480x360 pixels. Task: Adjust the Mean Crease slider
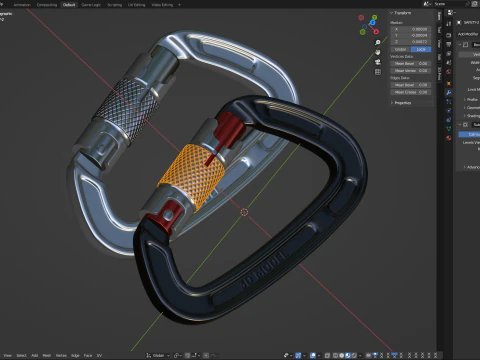[x=411, y=92]
